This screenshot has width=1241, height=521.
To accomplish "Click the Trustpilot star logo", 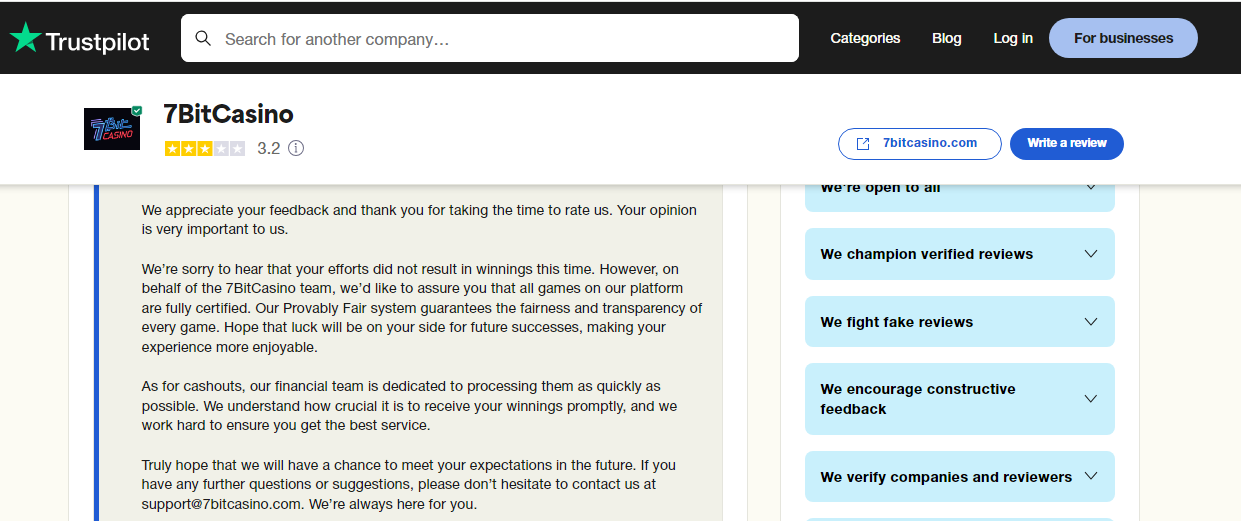I will pyautogui.click(x=25, y=38).
